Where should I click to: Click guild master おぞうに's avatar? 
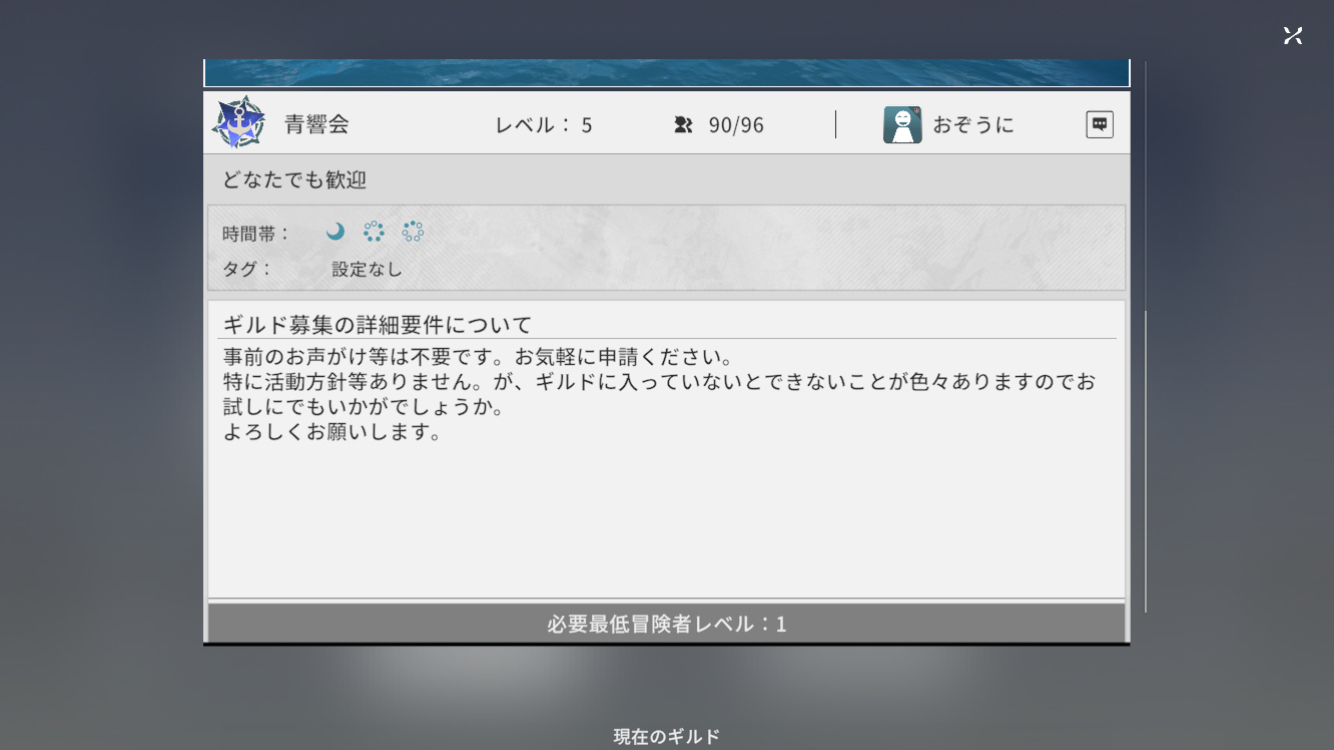902,125
